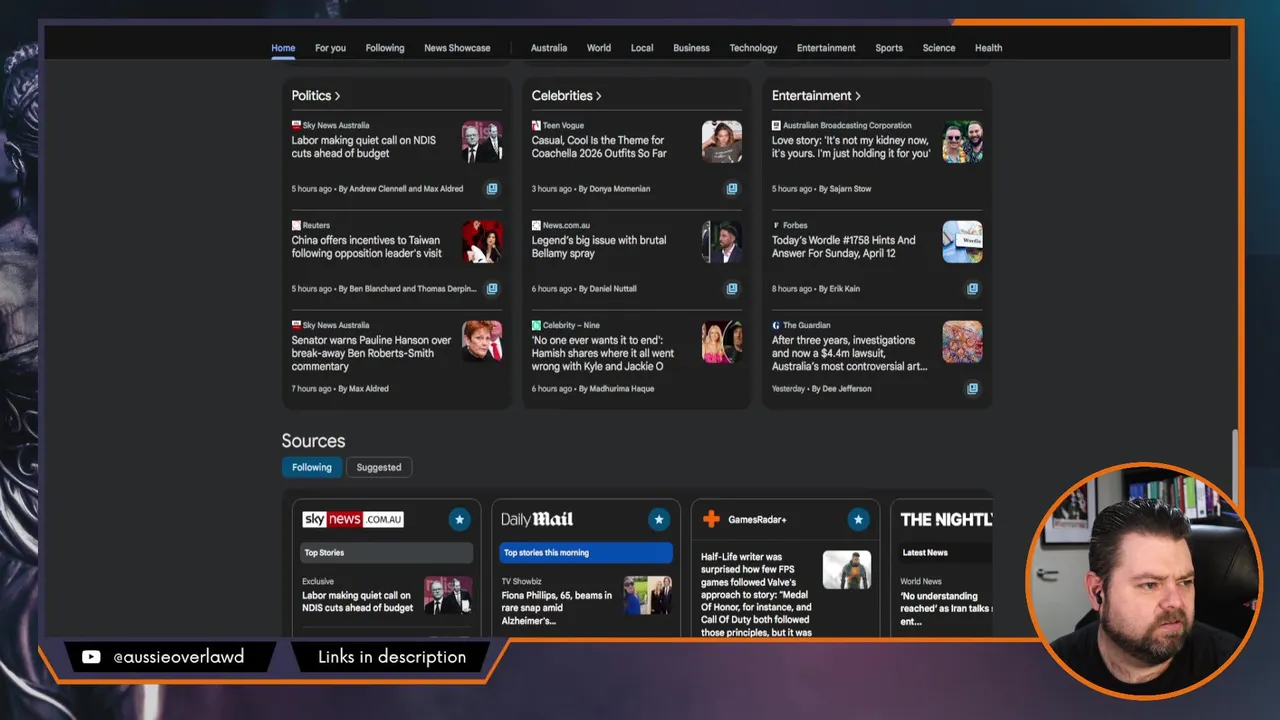Open the World news tab

coord(599,48)
